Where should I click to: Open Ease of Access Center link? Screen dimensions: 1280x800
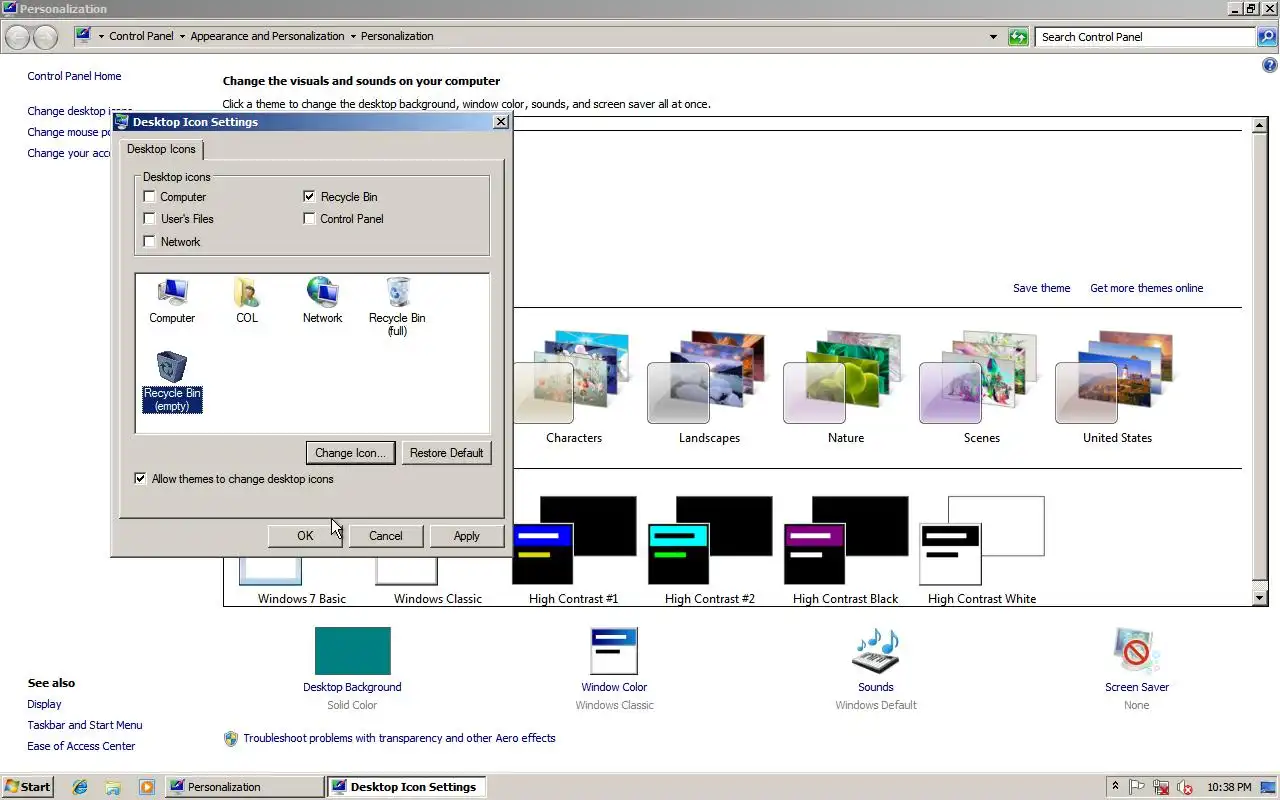pyautogui.click(x=81, y=746)
